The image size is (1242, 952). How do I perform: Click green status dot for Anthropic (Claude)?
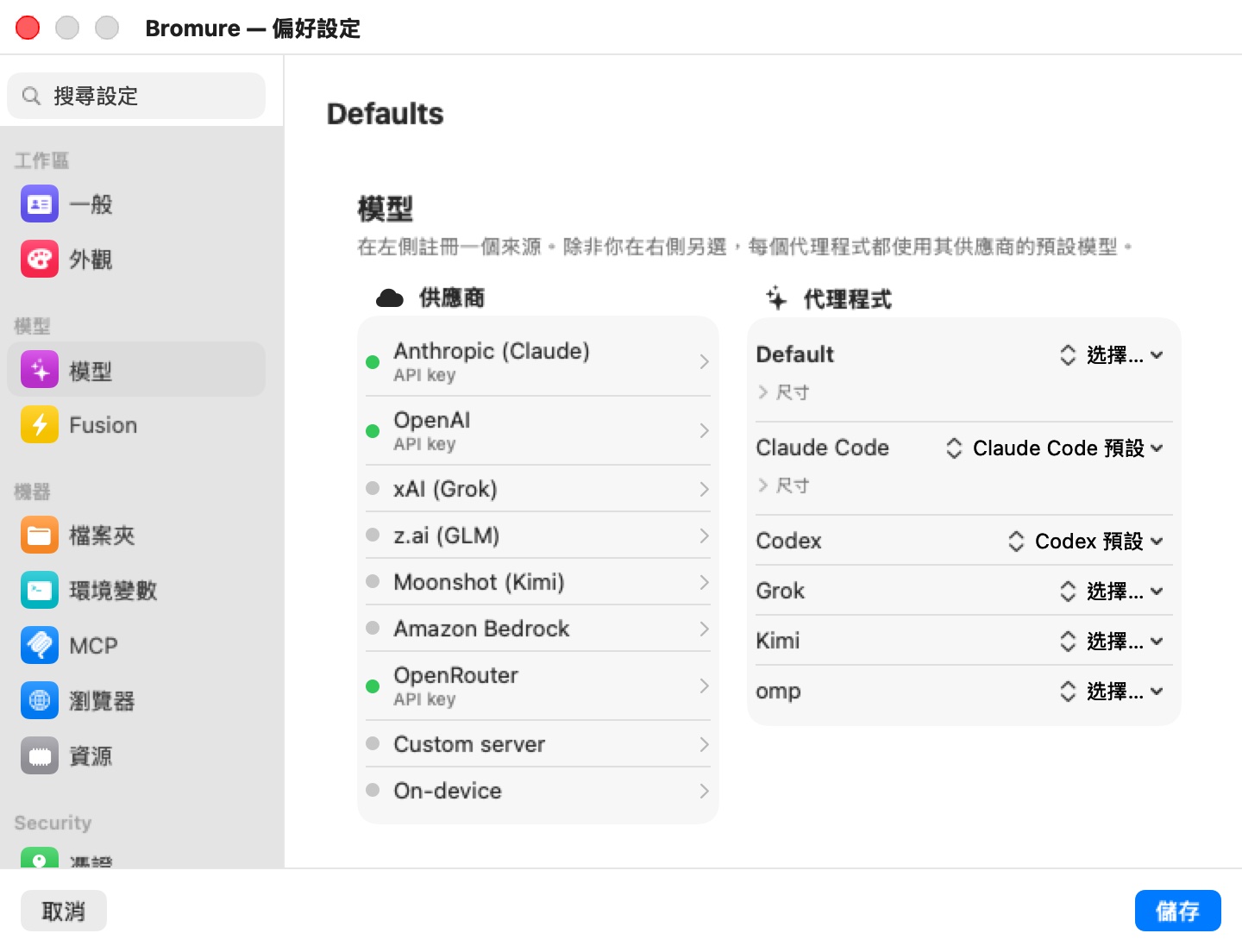[x=373, y=362]
